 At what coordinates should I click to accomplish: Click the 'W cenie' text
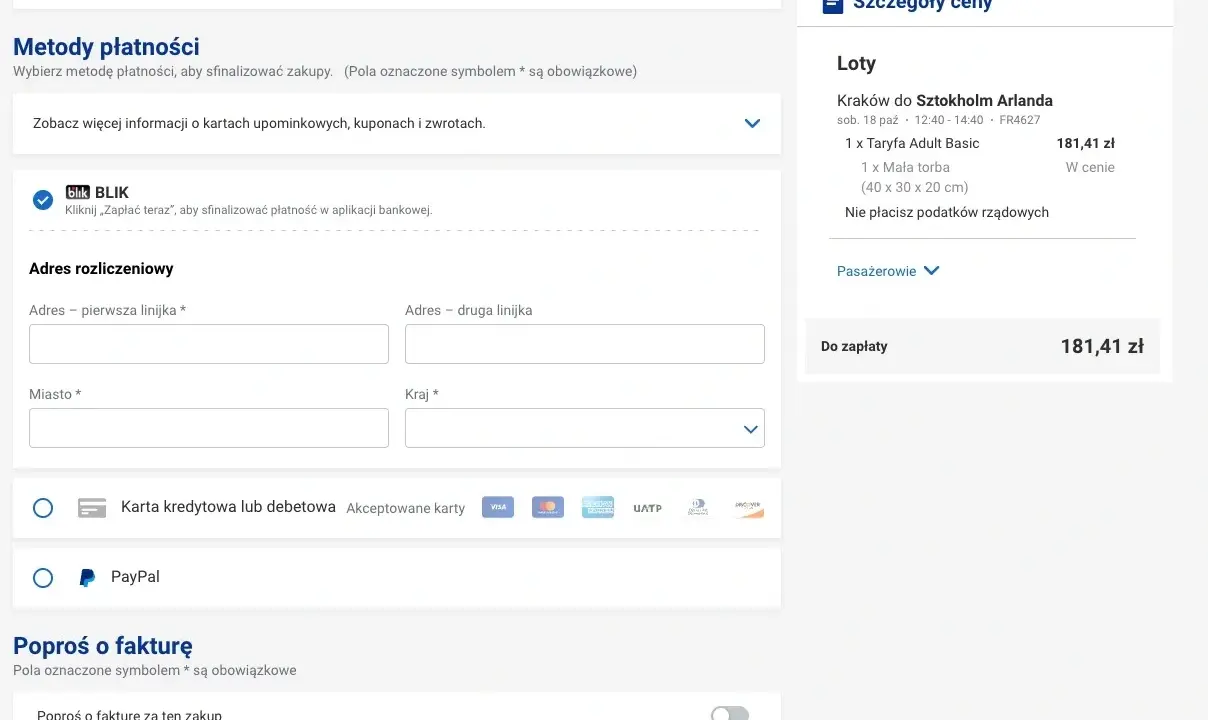(1090, 168)
